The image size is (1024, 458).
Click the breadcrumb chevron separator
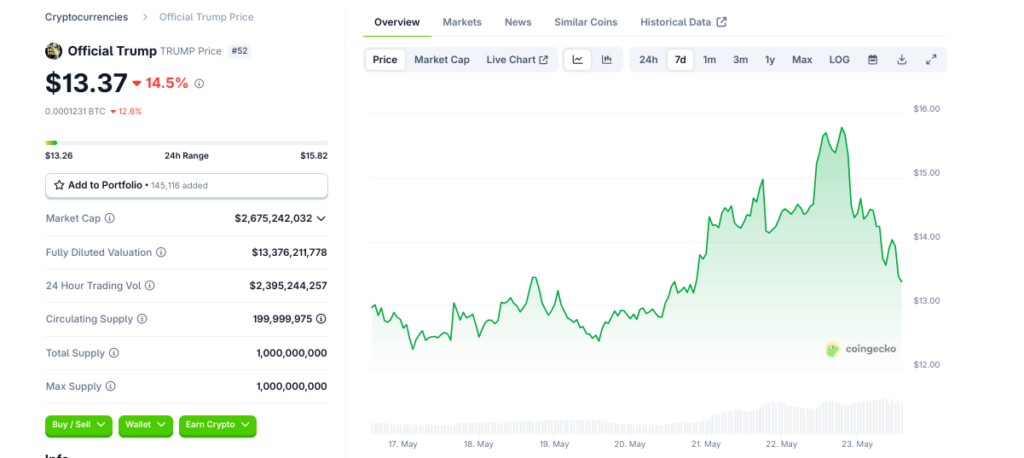click(144, 17)
